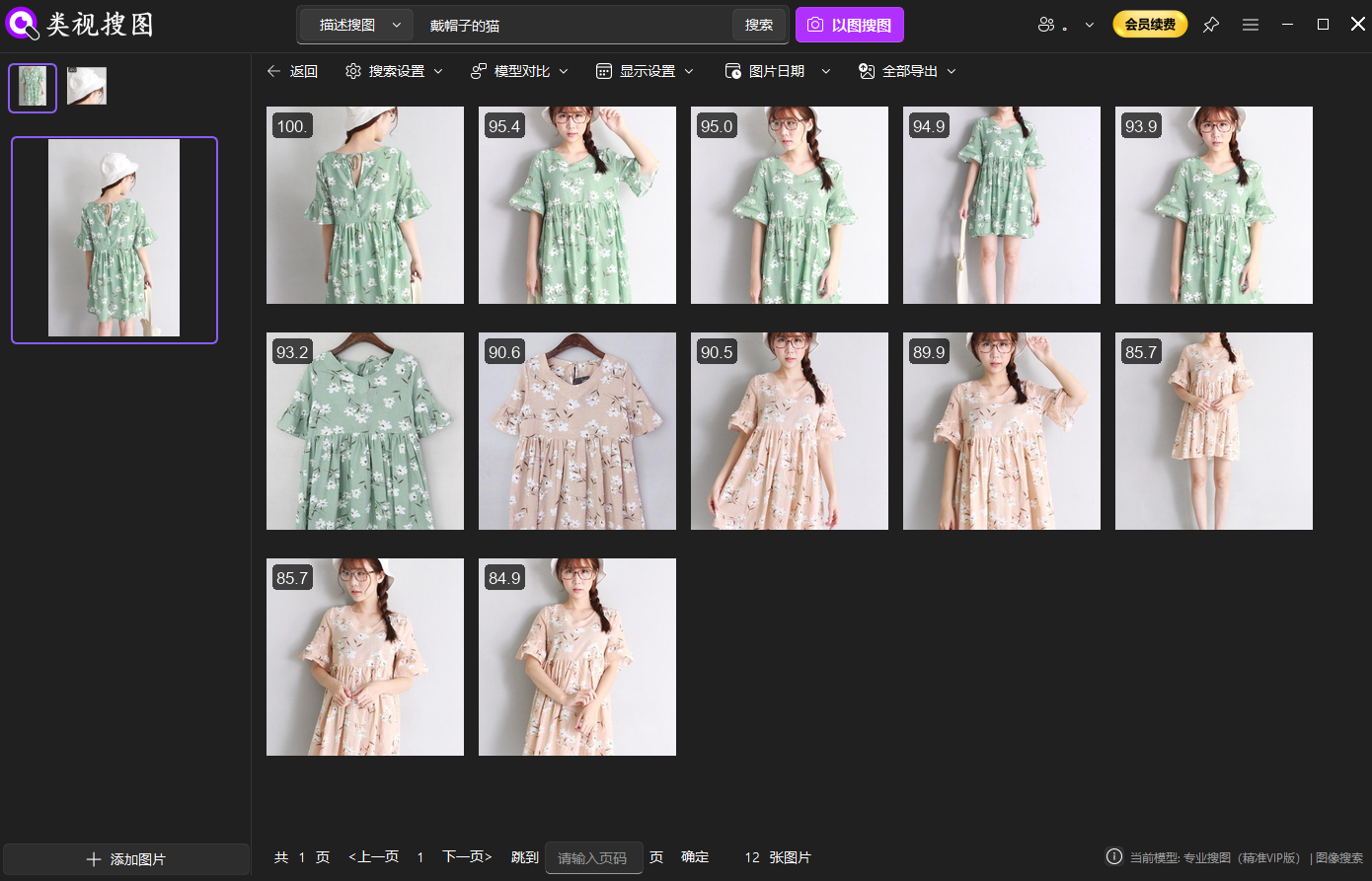The height and width of the screenshot is (881, 1372).
Task: Click the 模型对比 comparison icon
Action: (x=478, y=71)
